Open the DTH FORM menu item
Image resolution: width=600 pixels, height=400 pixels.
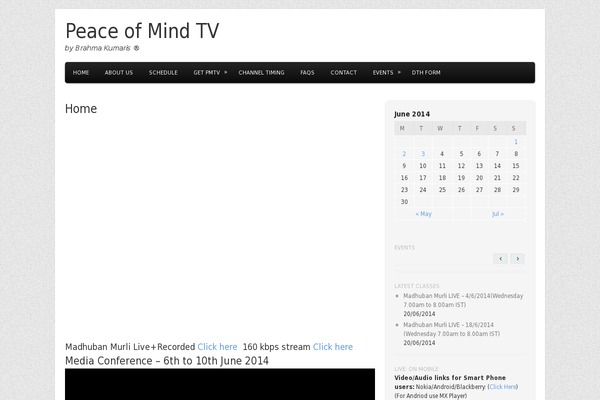click(426, 72)
